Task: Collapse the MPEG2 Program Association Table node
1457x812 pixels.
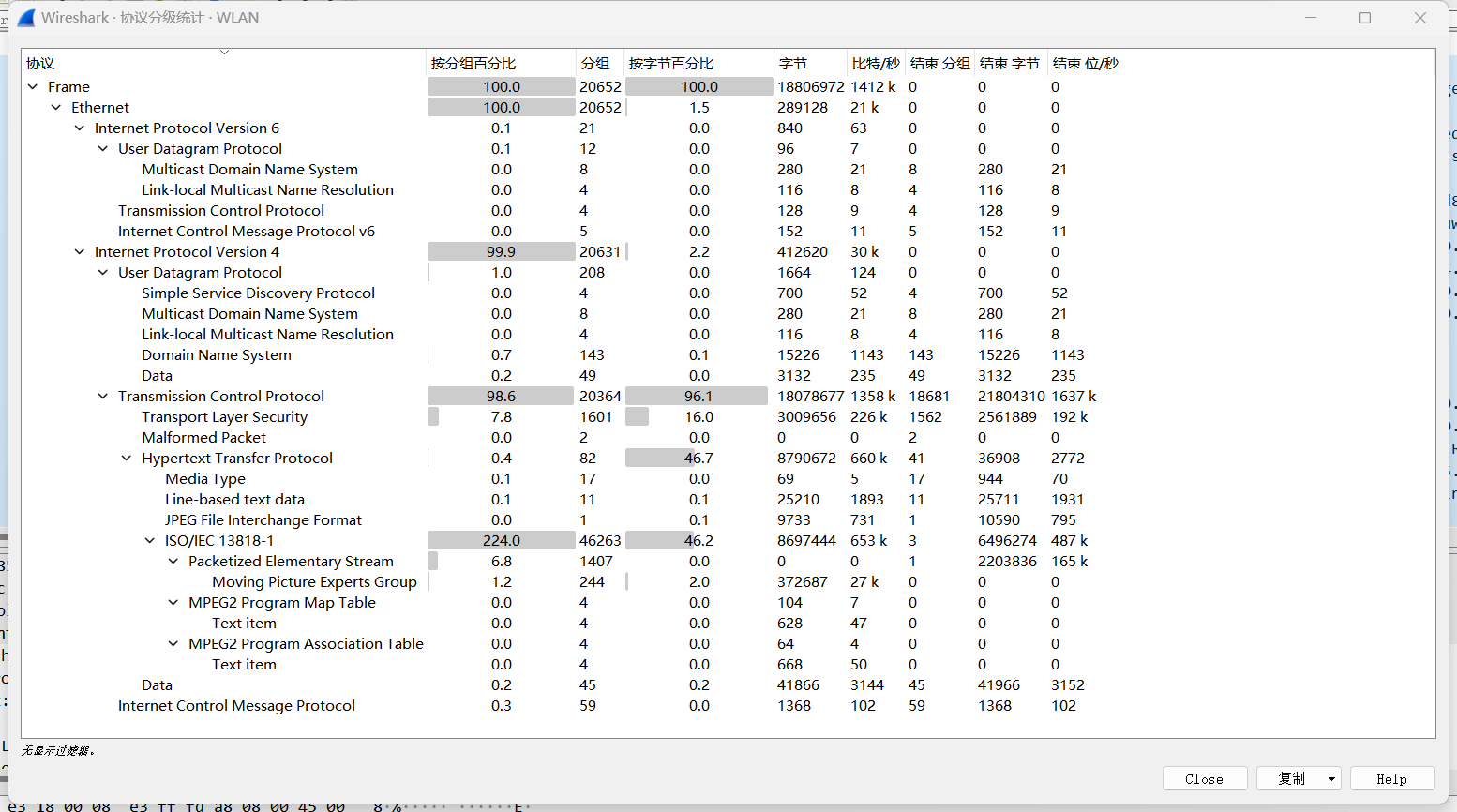Action: click(x=173, y=644)
